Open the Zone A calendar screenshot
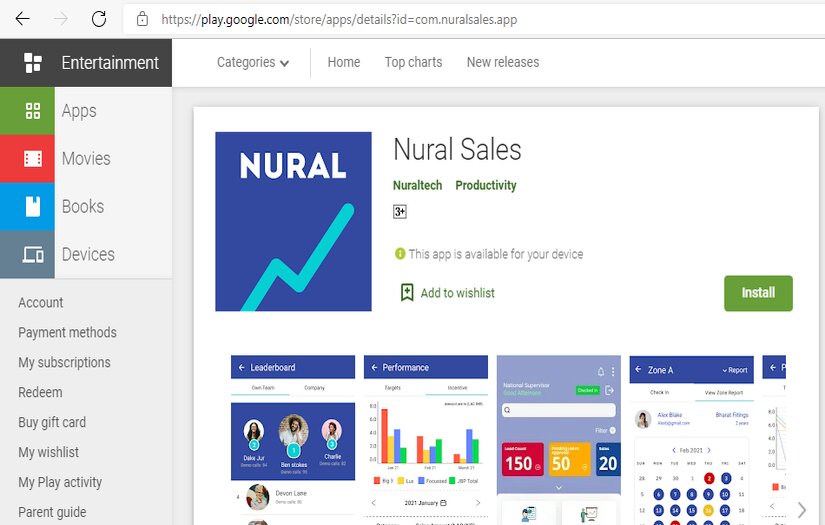This screenshot has height=525, width=825. pos(691,440)
